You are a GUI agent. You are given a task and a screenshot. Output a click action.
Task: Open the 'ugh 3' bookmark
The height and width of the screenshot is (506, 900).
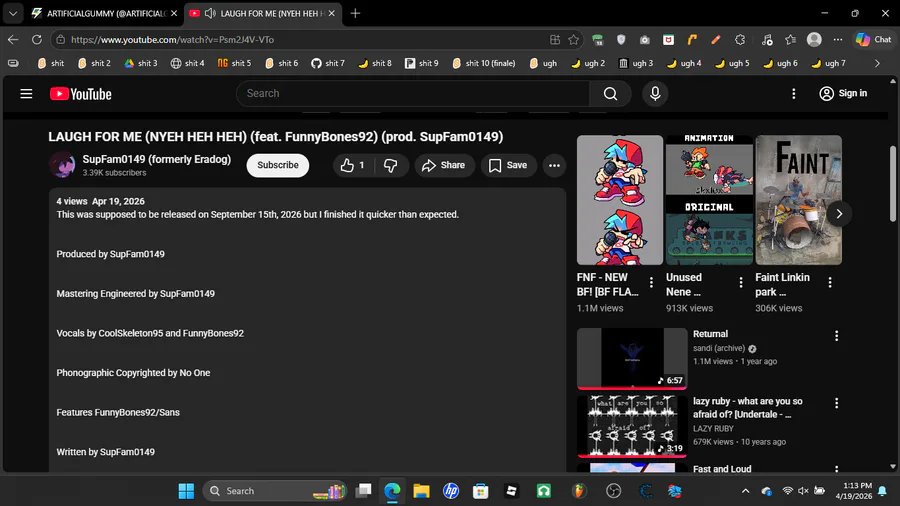click(636, 63)
